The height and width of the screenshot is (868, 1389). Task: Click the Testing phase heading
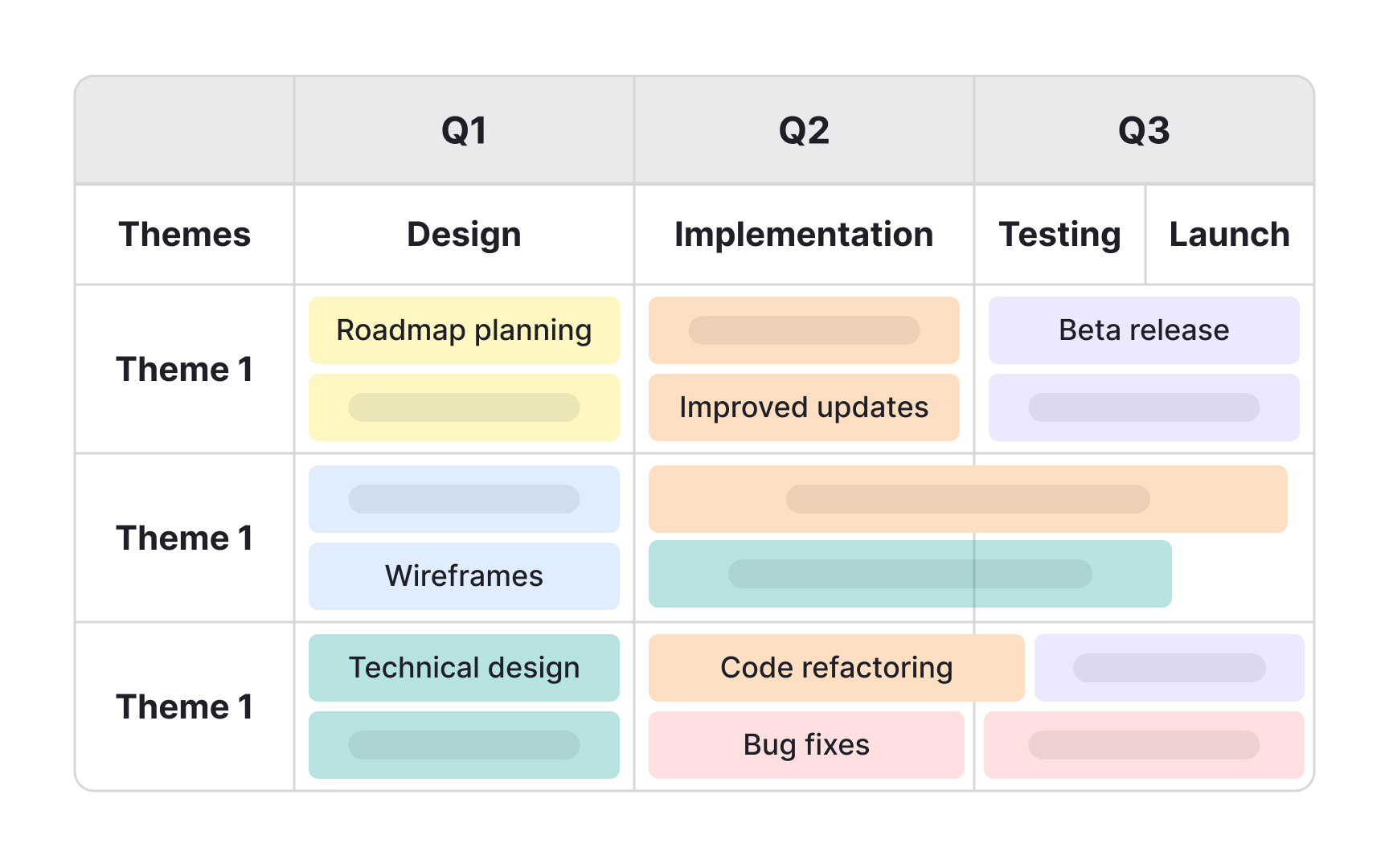[1059, 235]
